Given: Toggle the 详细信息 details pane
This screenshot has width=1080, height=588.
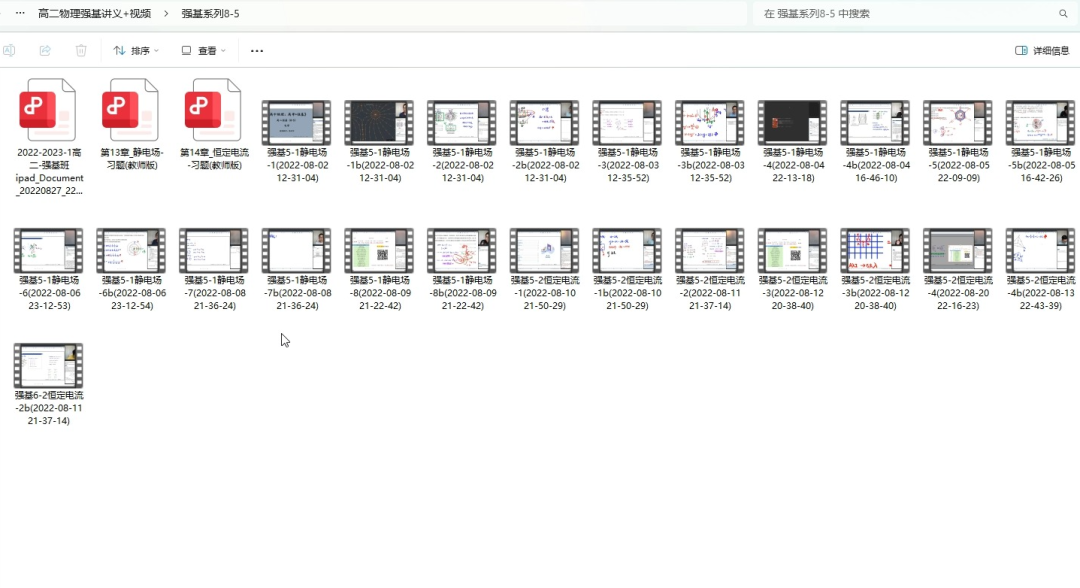Looking at the screenshot, I should point(1042,51).
